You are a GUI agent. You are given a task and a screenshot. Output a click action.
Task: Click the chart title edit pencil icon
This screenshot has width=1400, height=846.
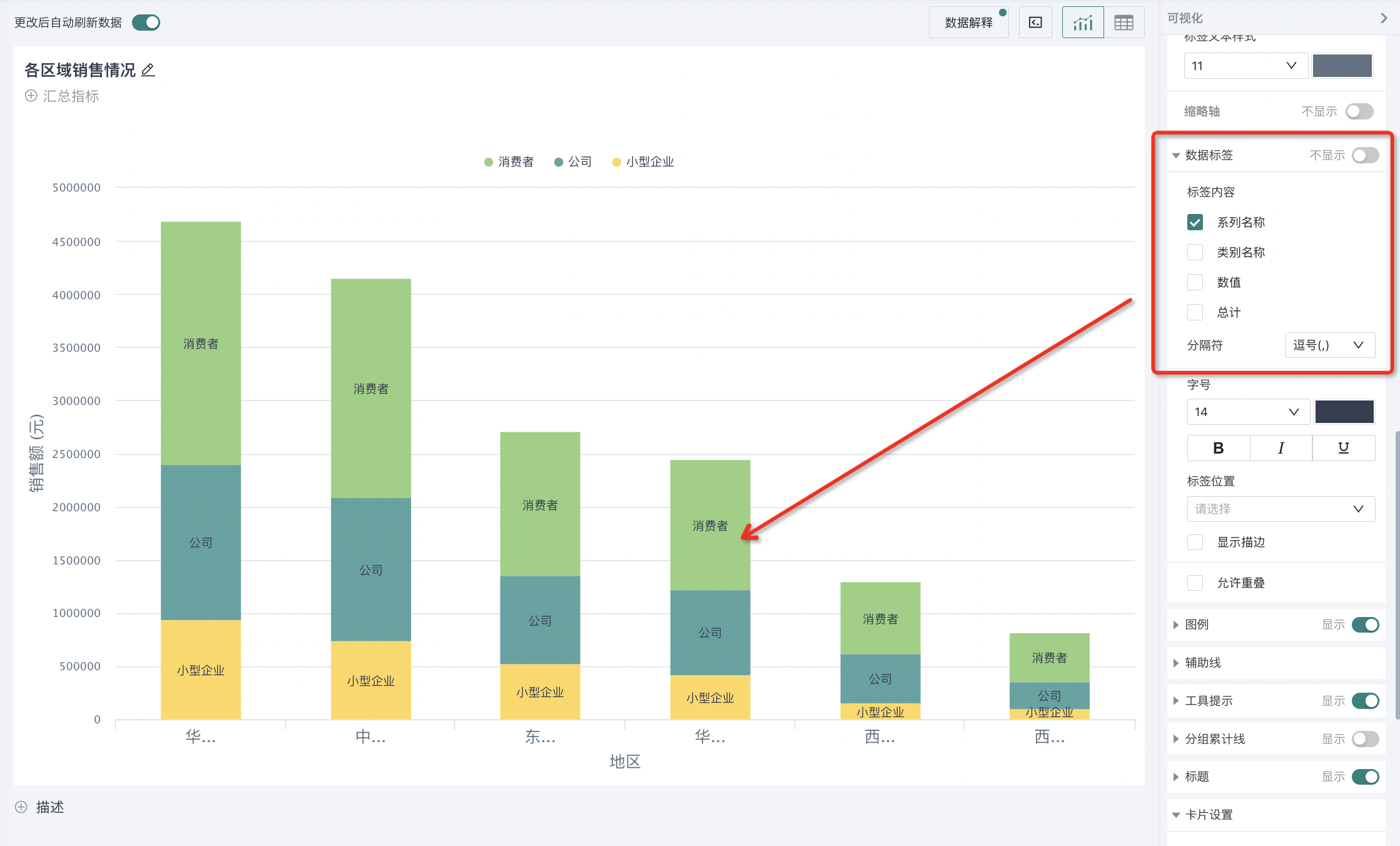pyautogui.click(x=148, y=70)
